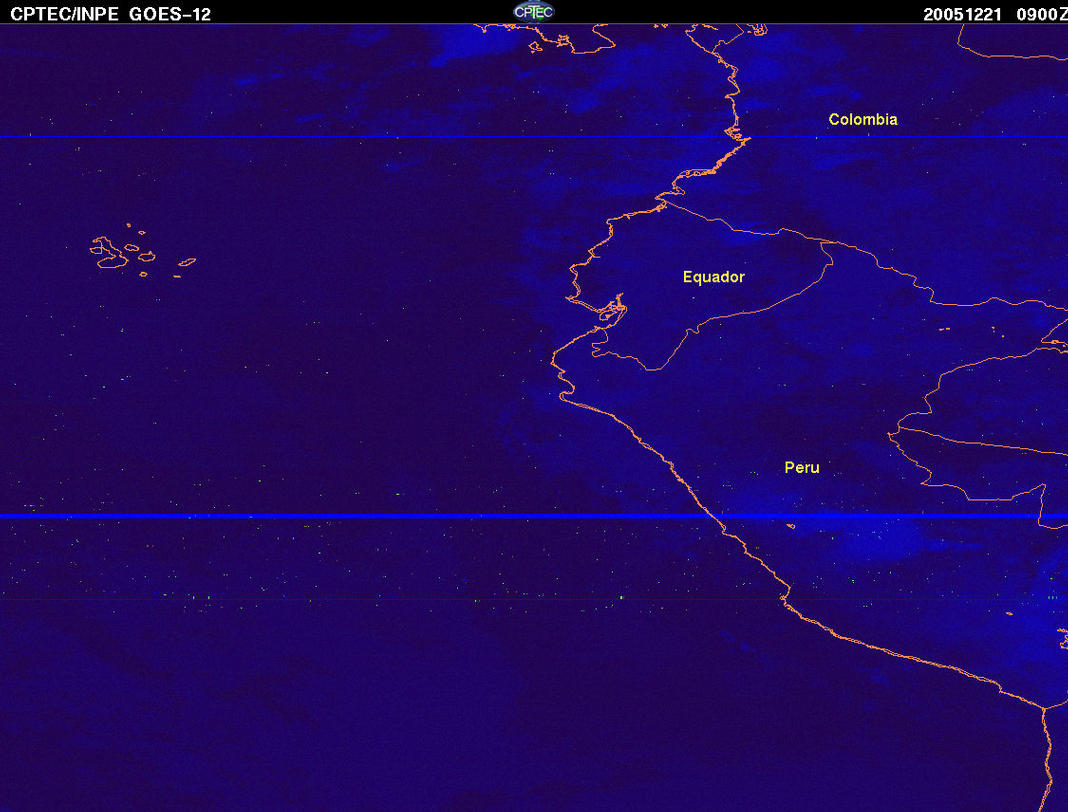1068x812 pixels.
Task: Click the Equador country label
Action: click(x=714, y=277)
